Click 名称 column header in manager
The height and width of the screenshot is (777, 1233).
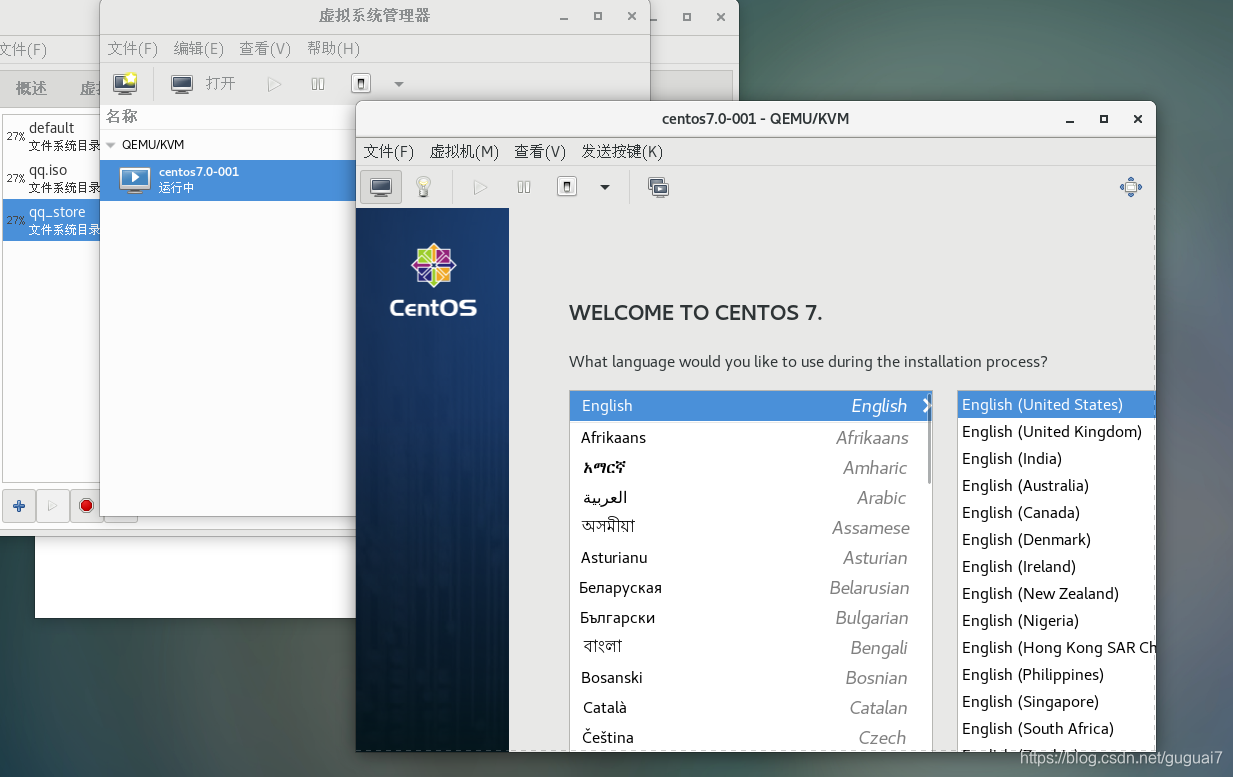122,117
